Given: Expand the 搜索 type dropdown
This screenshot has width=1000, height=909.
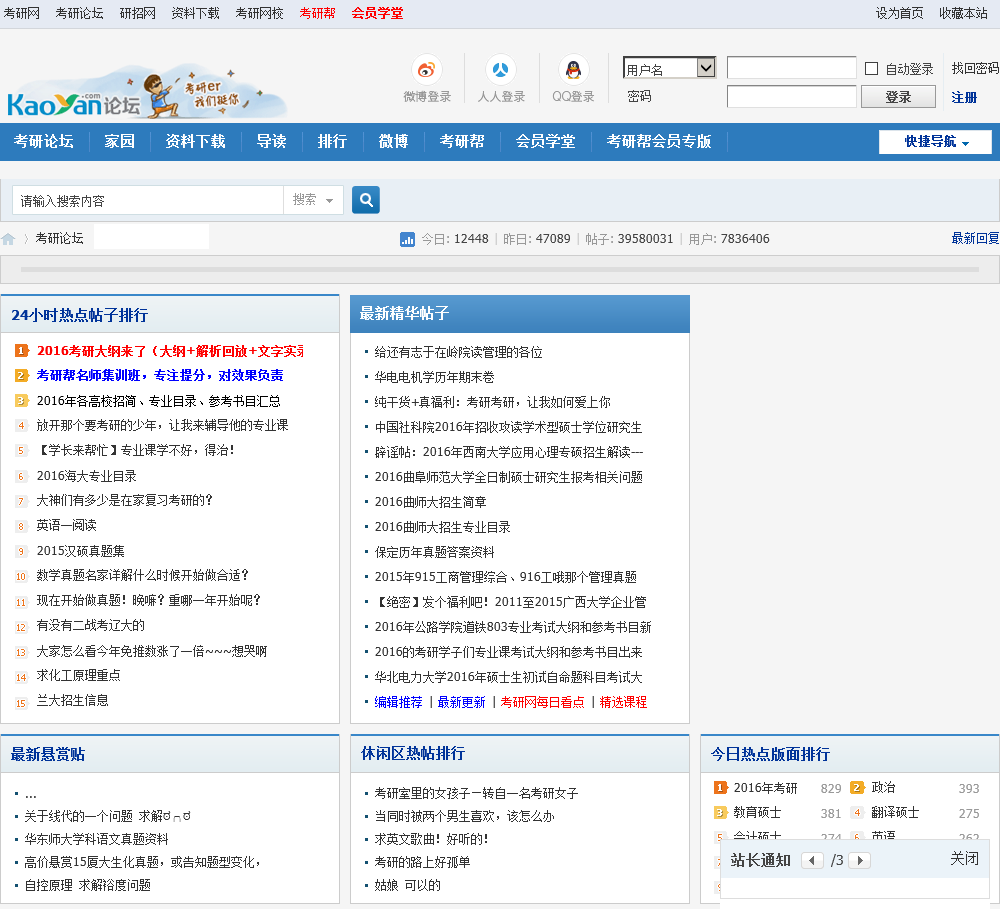Looking at the screenshot, I should click(313, 200).
